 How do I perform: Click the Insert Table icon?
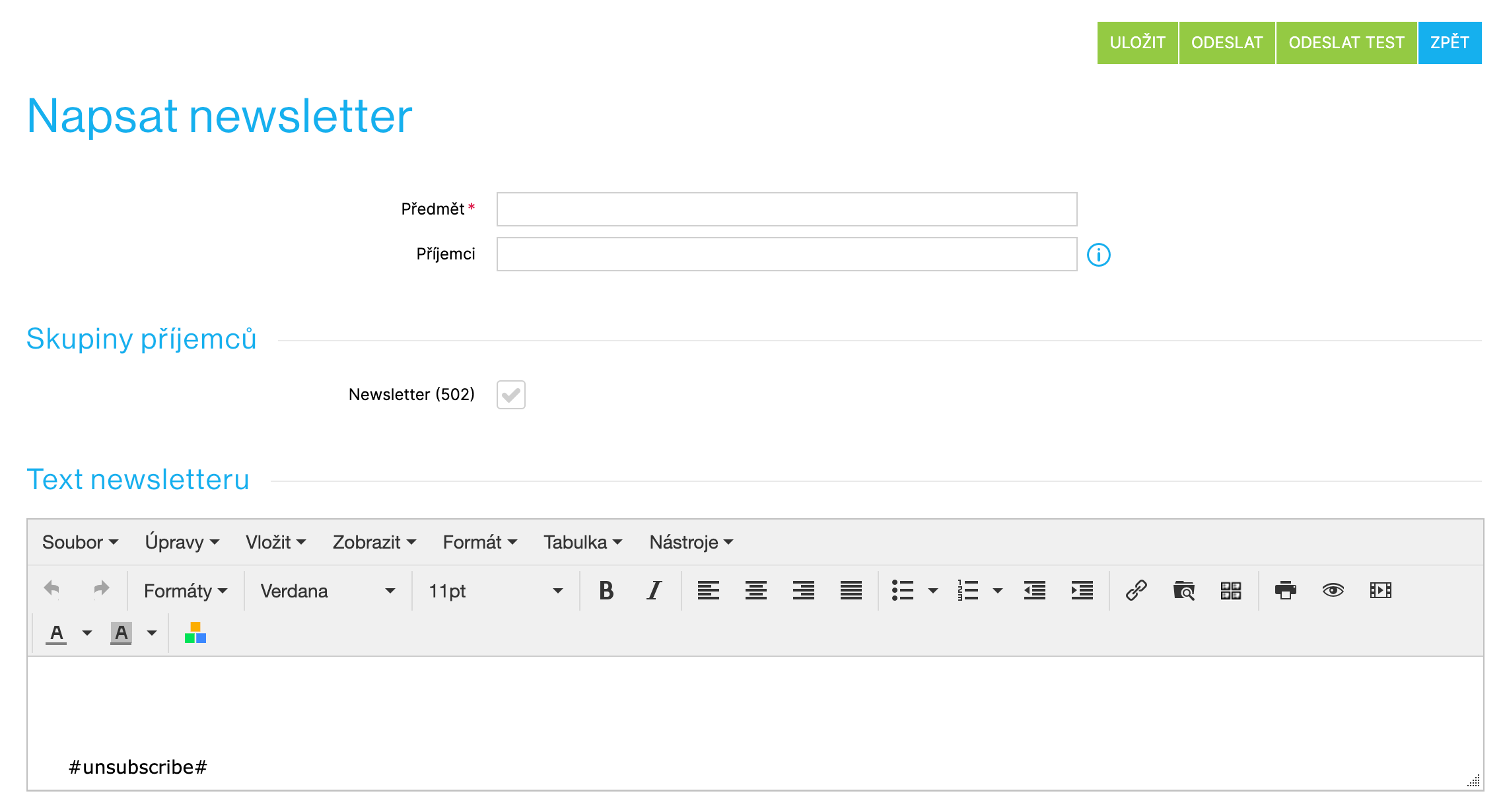pos(1231,589)
